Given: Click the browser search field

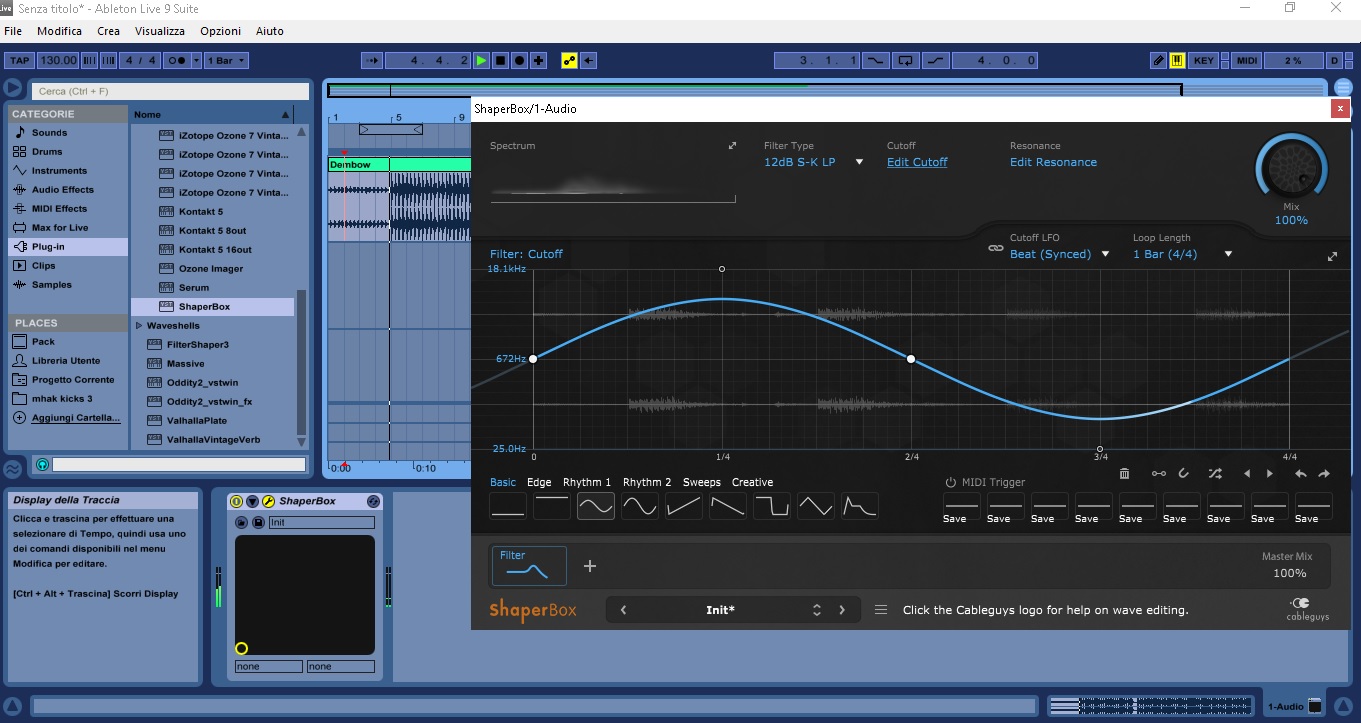Looking at the screenshot, I should point(168,91).
